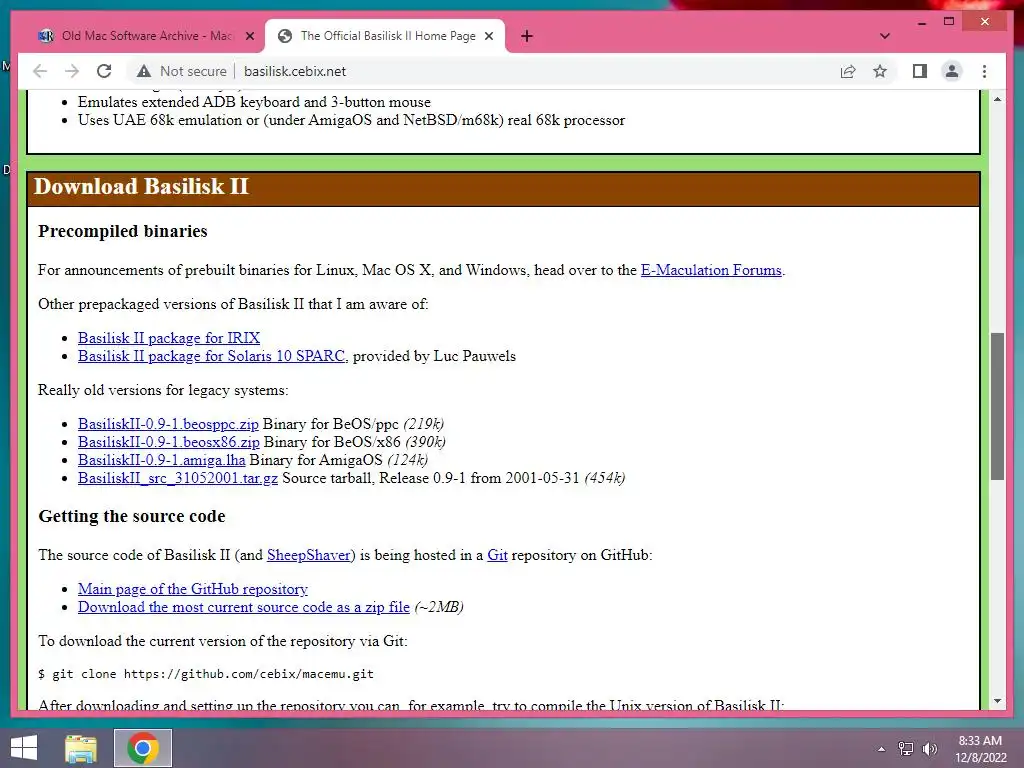Open Basilisk II package for Solaris 10 SPARC

pos(211,356)
